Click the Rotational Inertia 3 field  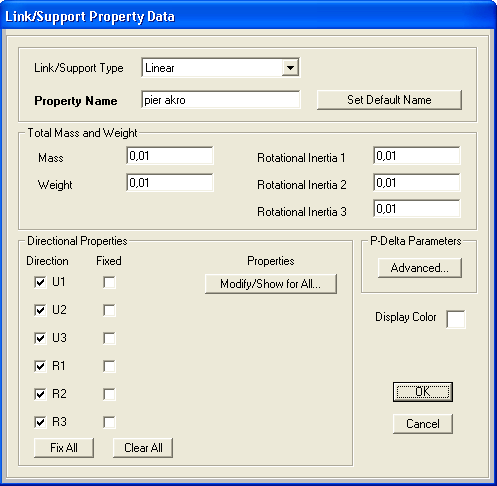coord(417,209)
